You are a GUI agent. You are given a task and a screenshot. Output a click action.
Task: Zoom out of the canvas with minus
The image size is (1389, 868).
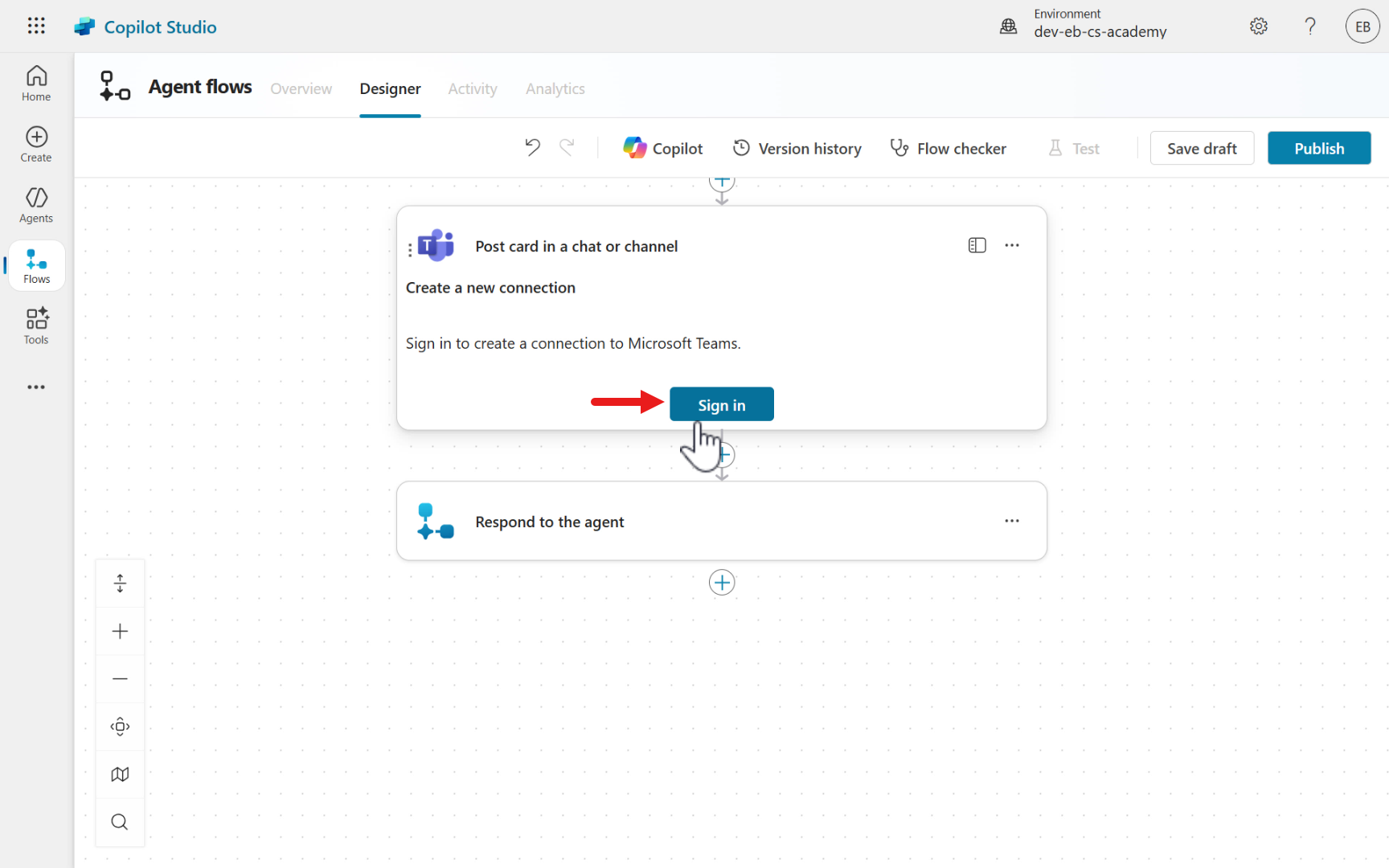click(120, 679)
